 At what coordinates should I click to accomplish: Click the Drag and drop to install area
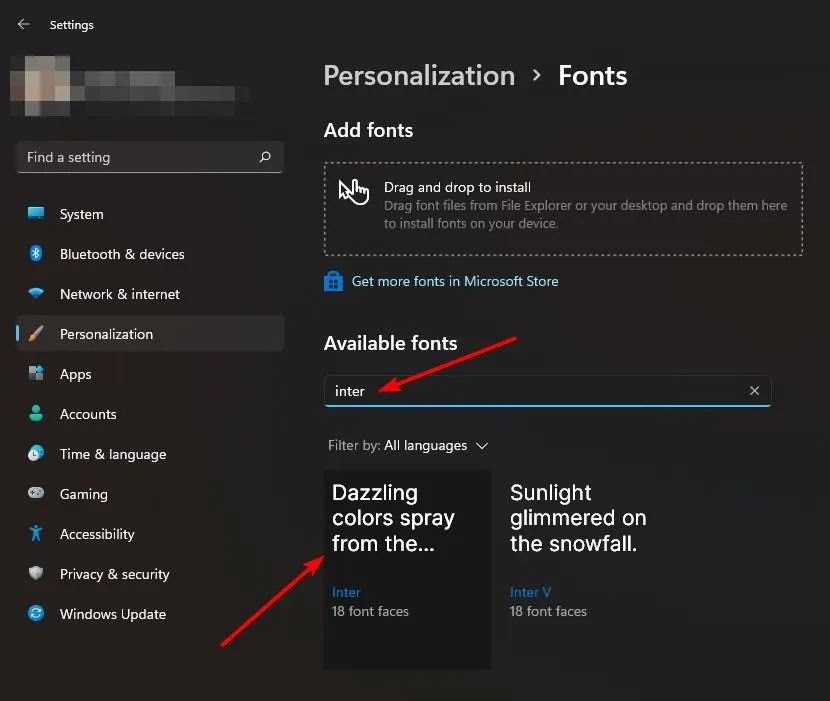(x=563, y=209)
